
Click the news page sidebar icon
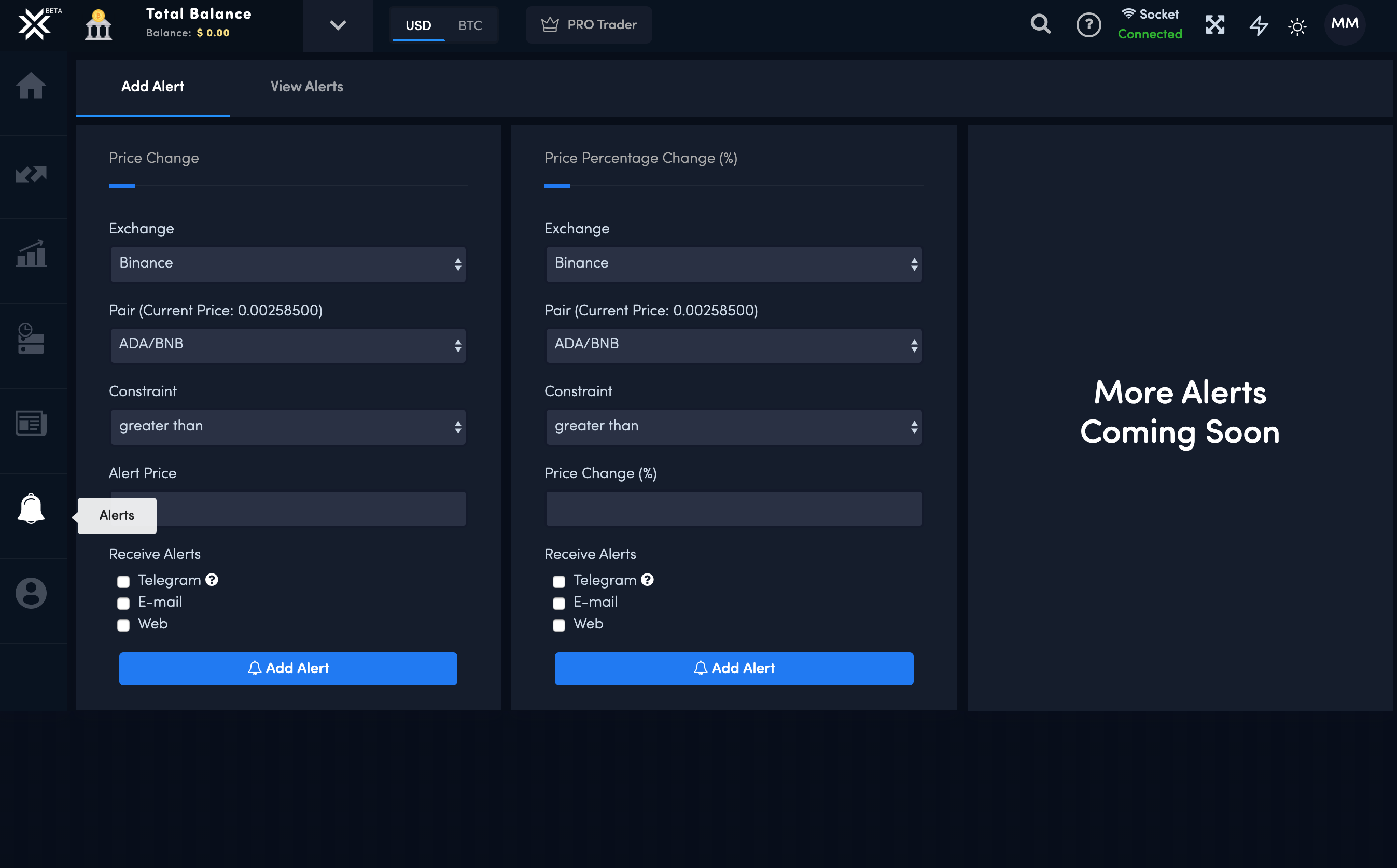[31, 424]
